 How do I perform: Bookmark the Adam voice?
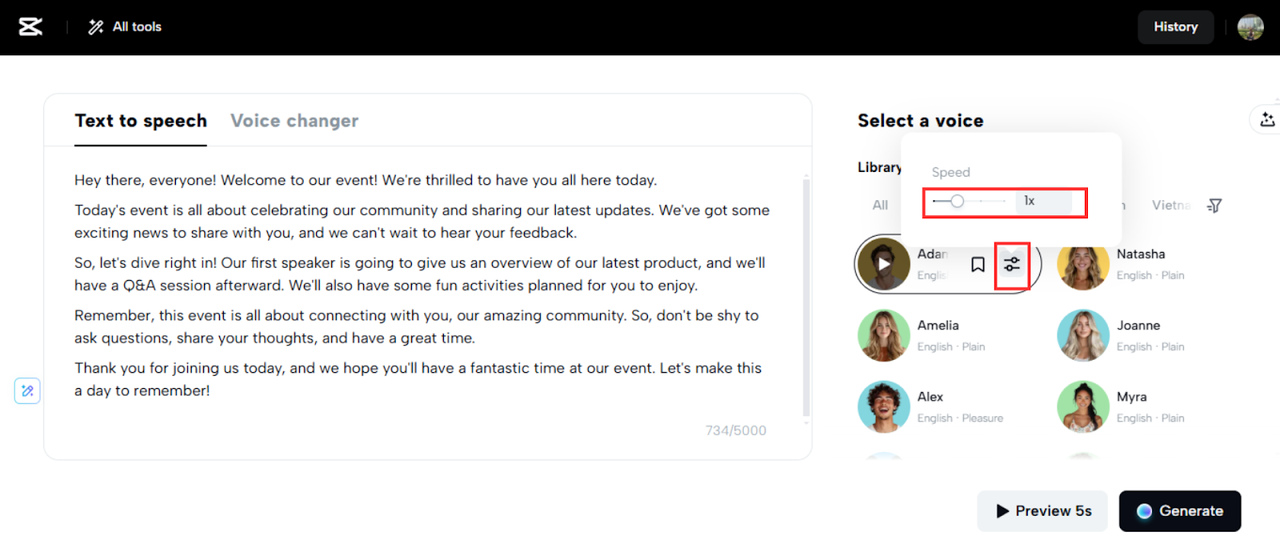pyautogui.click(x=978, y=264)
